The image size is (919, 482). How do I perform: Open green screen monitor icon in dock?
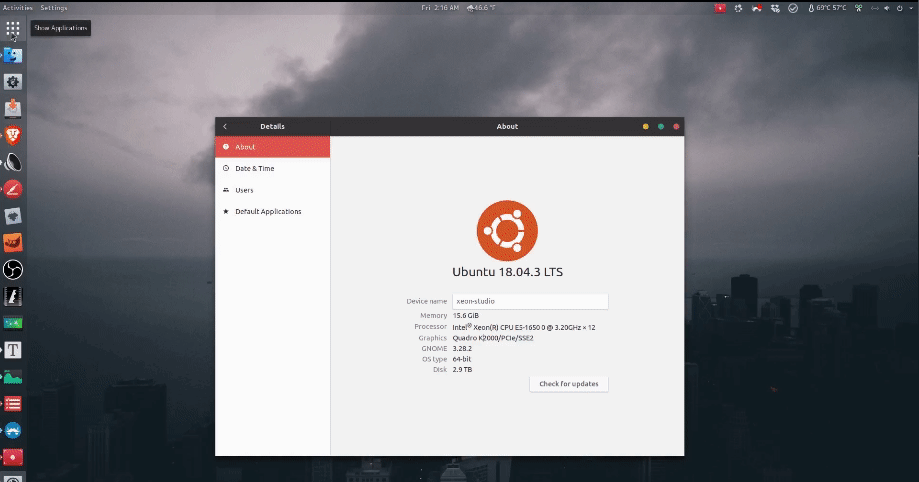point(13,323)
